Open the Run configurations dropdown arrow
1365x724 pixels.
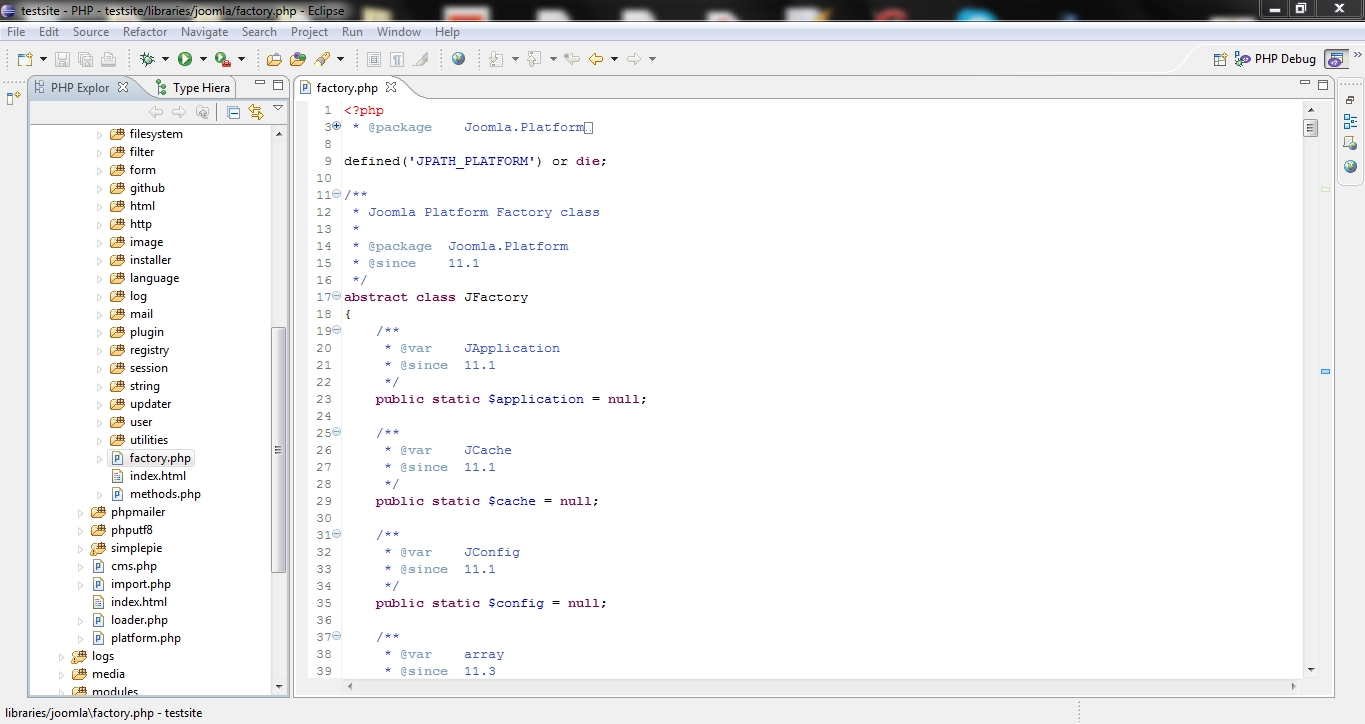click(203, 59)
